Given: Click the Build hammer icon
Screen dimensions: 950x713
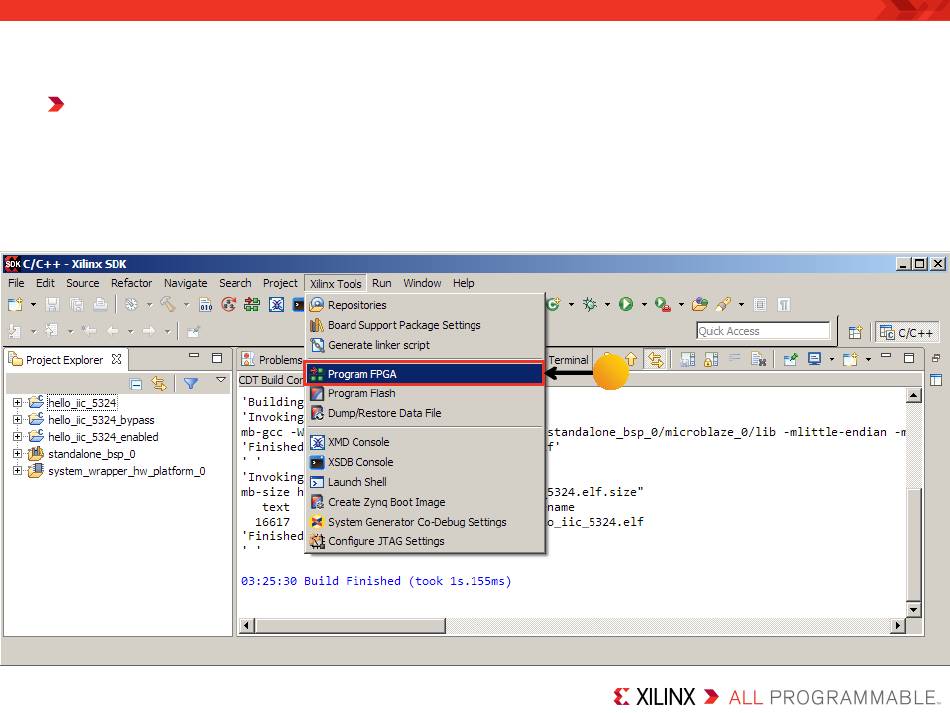Looking at the screenshot, I should (x=168, y=304).
